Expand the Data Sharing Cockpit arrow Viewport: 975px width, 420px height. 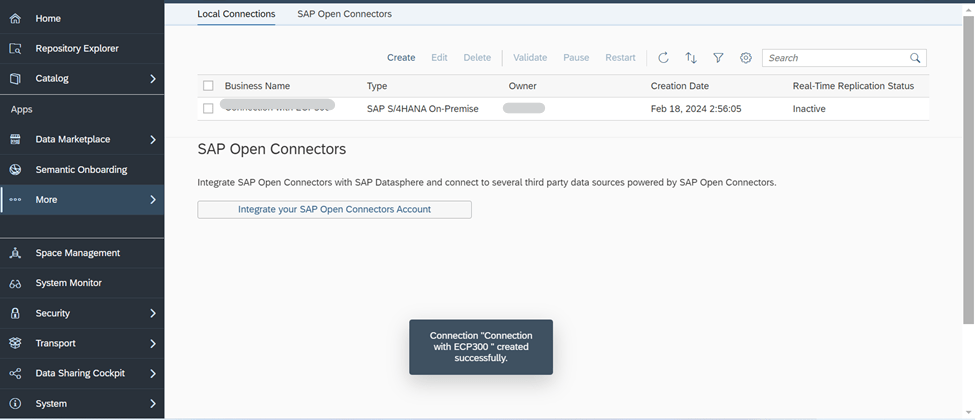click(153, 373)
